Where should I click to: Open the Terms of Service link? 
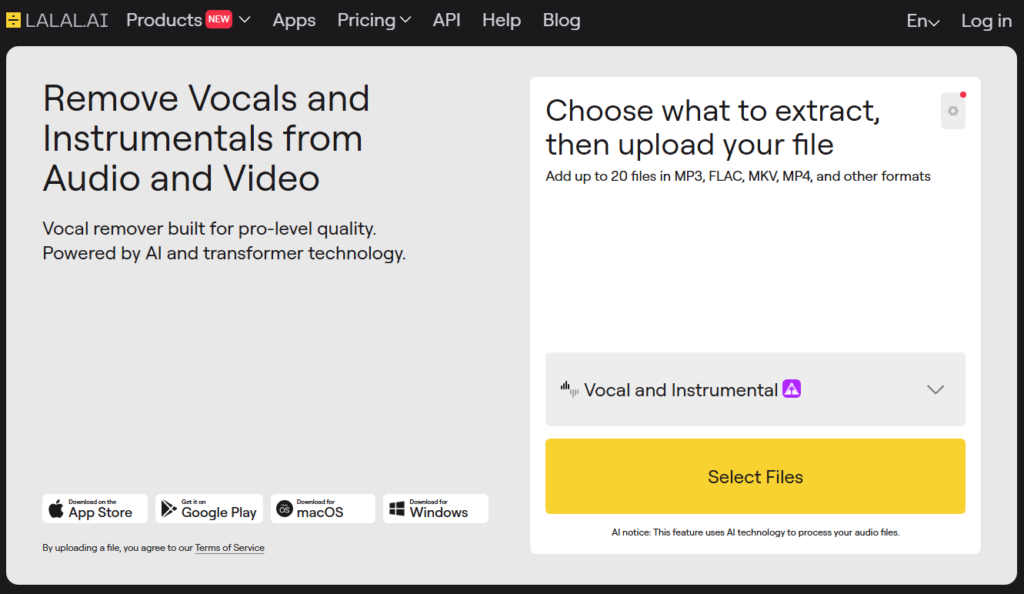tap(229, 548)
